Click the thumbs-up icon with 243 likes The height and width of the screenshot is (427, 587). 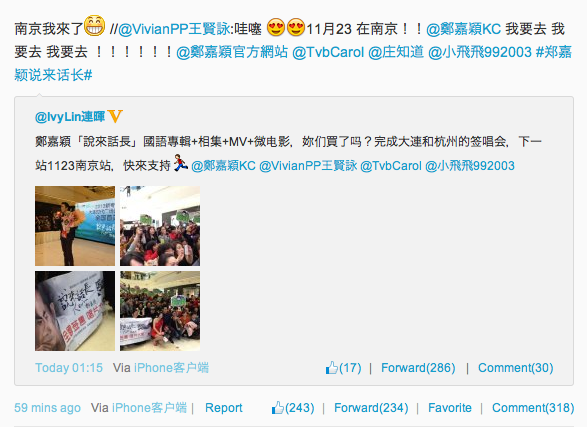point(278,407)
